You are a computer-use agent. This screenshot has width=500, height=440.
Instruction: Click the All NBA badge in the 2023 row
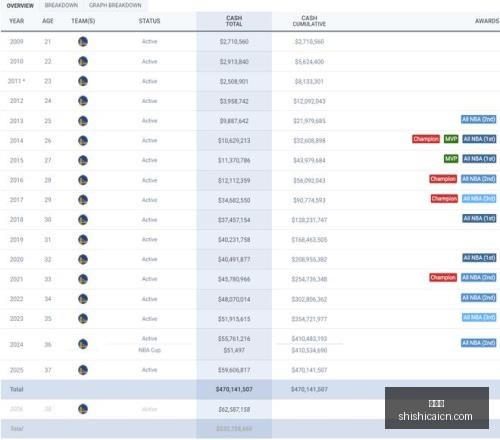479,317
